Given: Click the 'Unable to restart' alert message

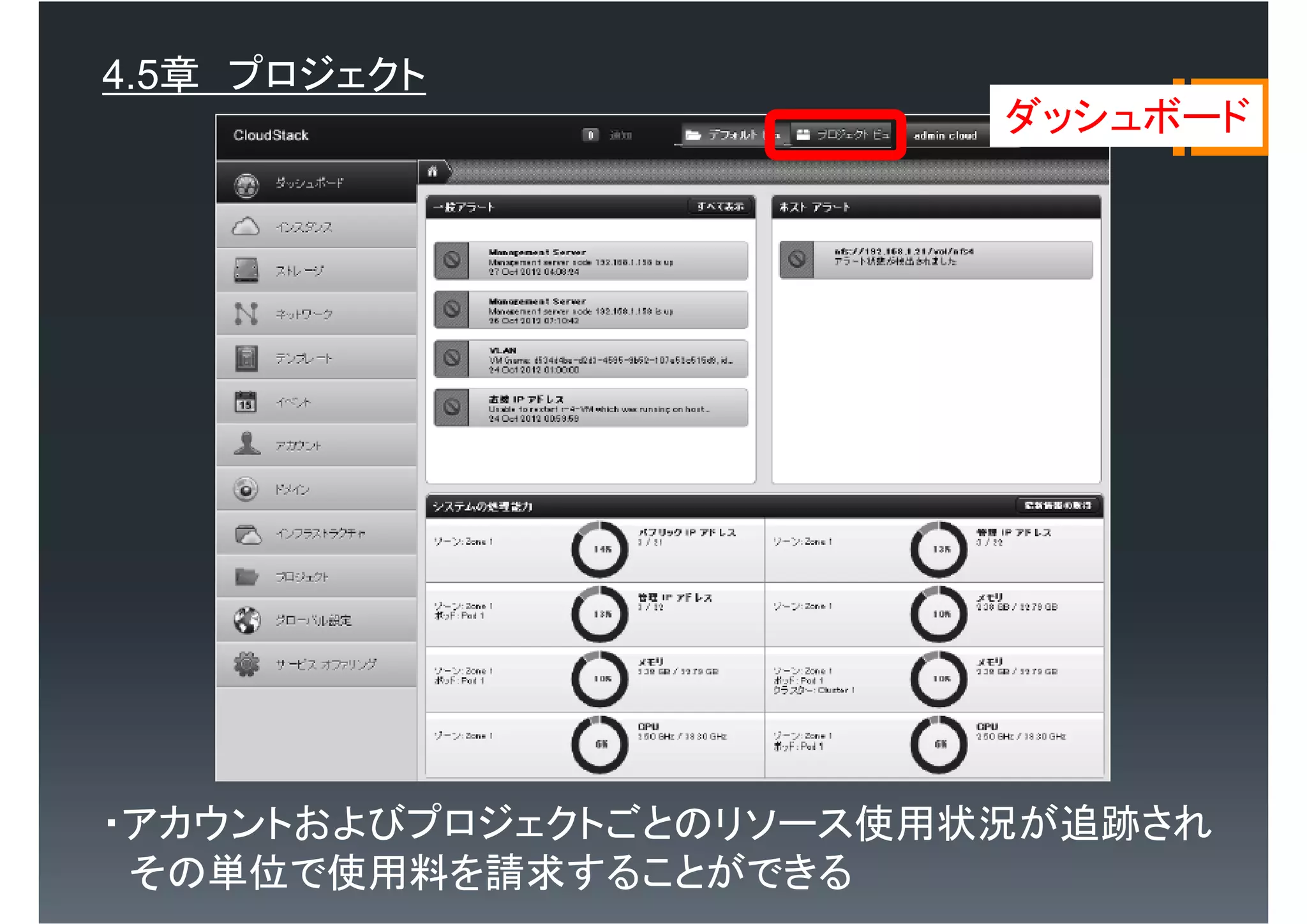Looking at the screenshot, I should coord(599,409).
